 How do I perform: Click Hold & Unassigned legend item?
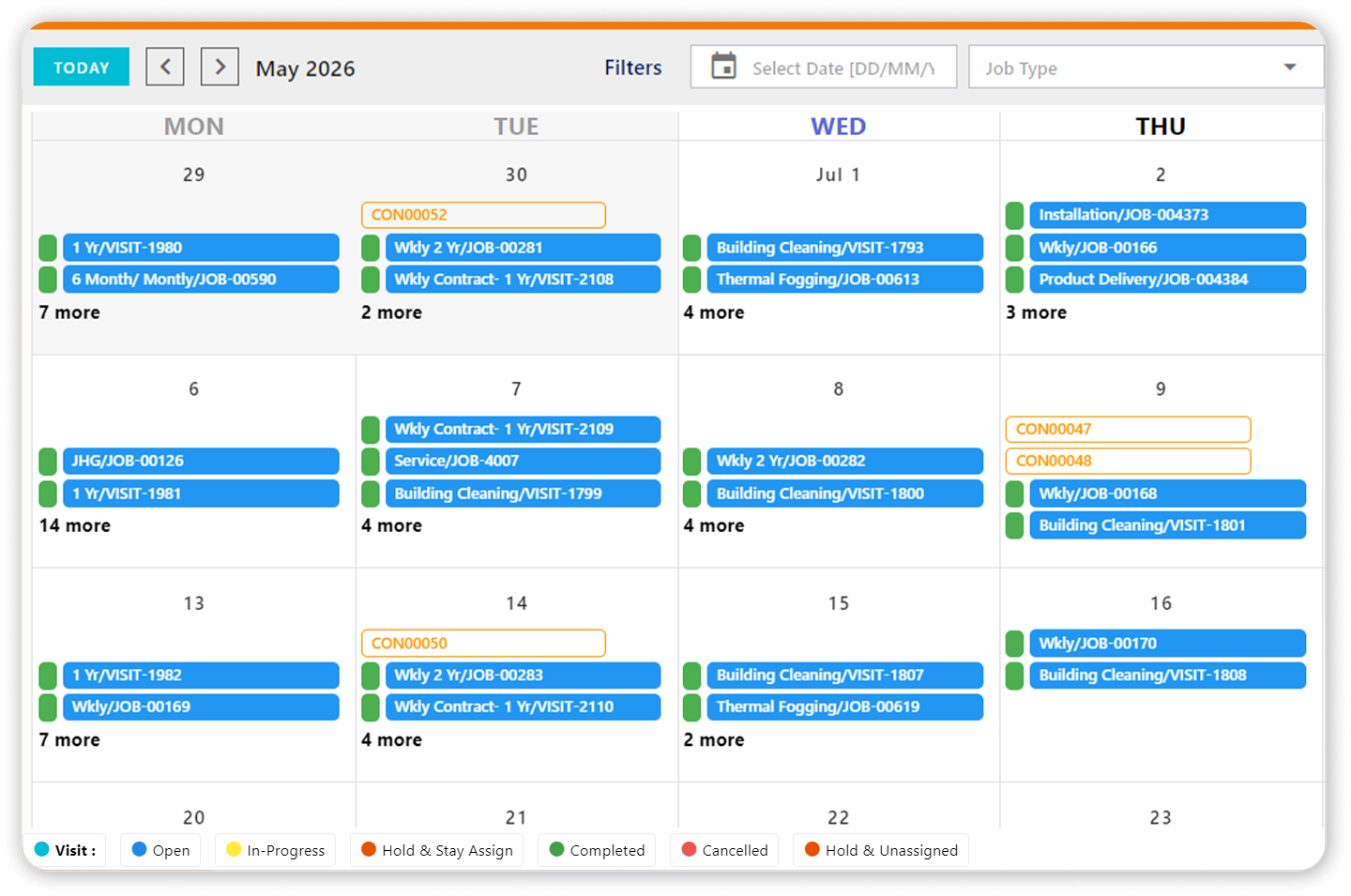[881, 850]
